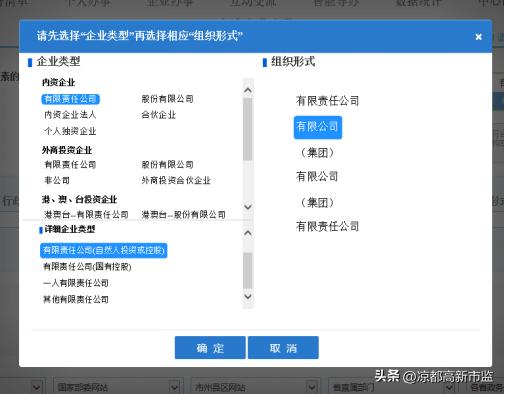The height and width of the screenshot is (394, 505).
Task: Open the 省直属部门 dropdown in background page
Action: 391,387
